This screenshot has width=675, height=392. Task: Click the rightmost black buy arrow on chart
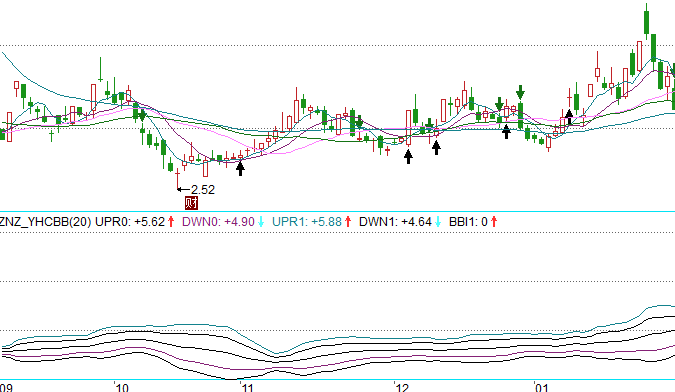click(569, 117)
